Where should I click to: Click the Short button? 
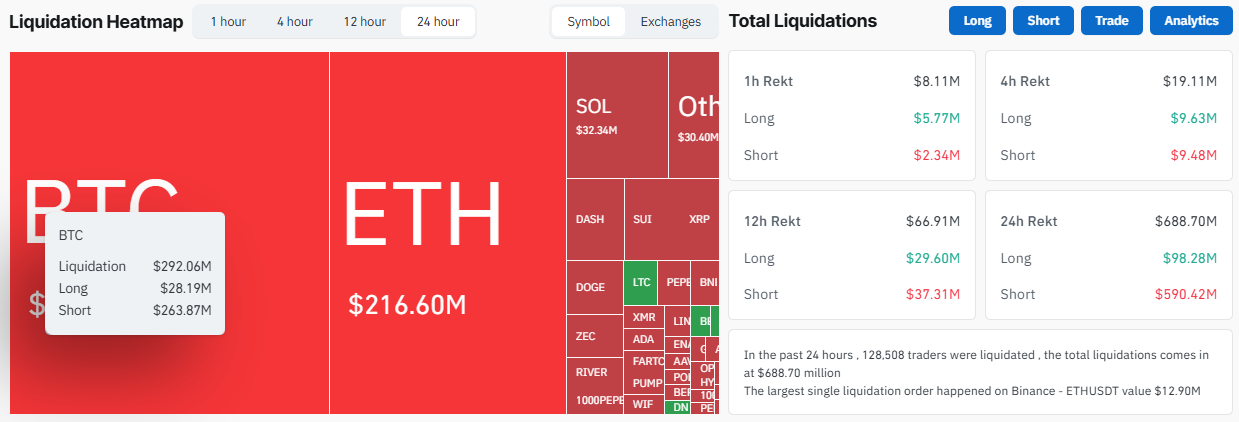click(x=1043, y=21)
